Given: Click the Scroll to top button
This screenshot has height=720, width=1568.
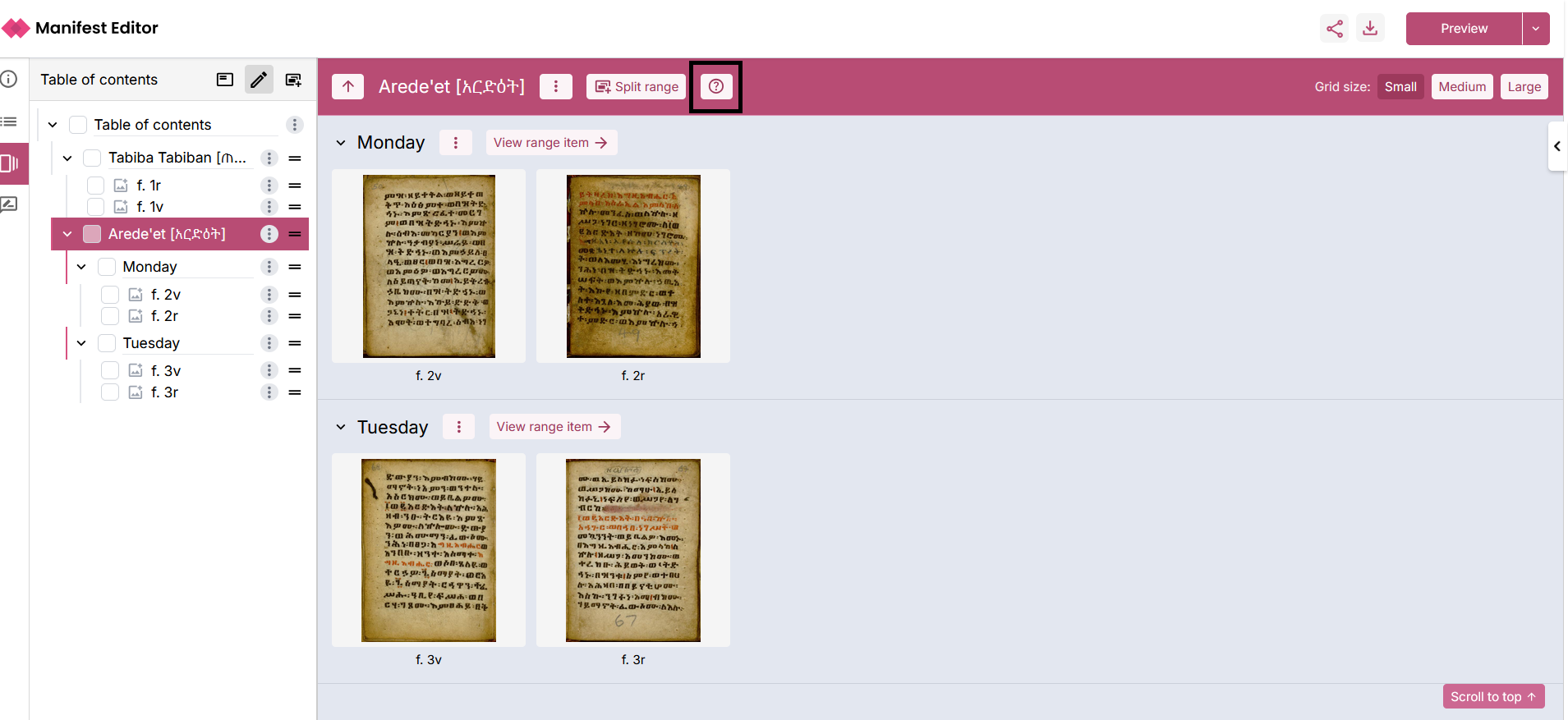Looking at the screenshot, I should pyautogui.click(x=1492, y=696).
